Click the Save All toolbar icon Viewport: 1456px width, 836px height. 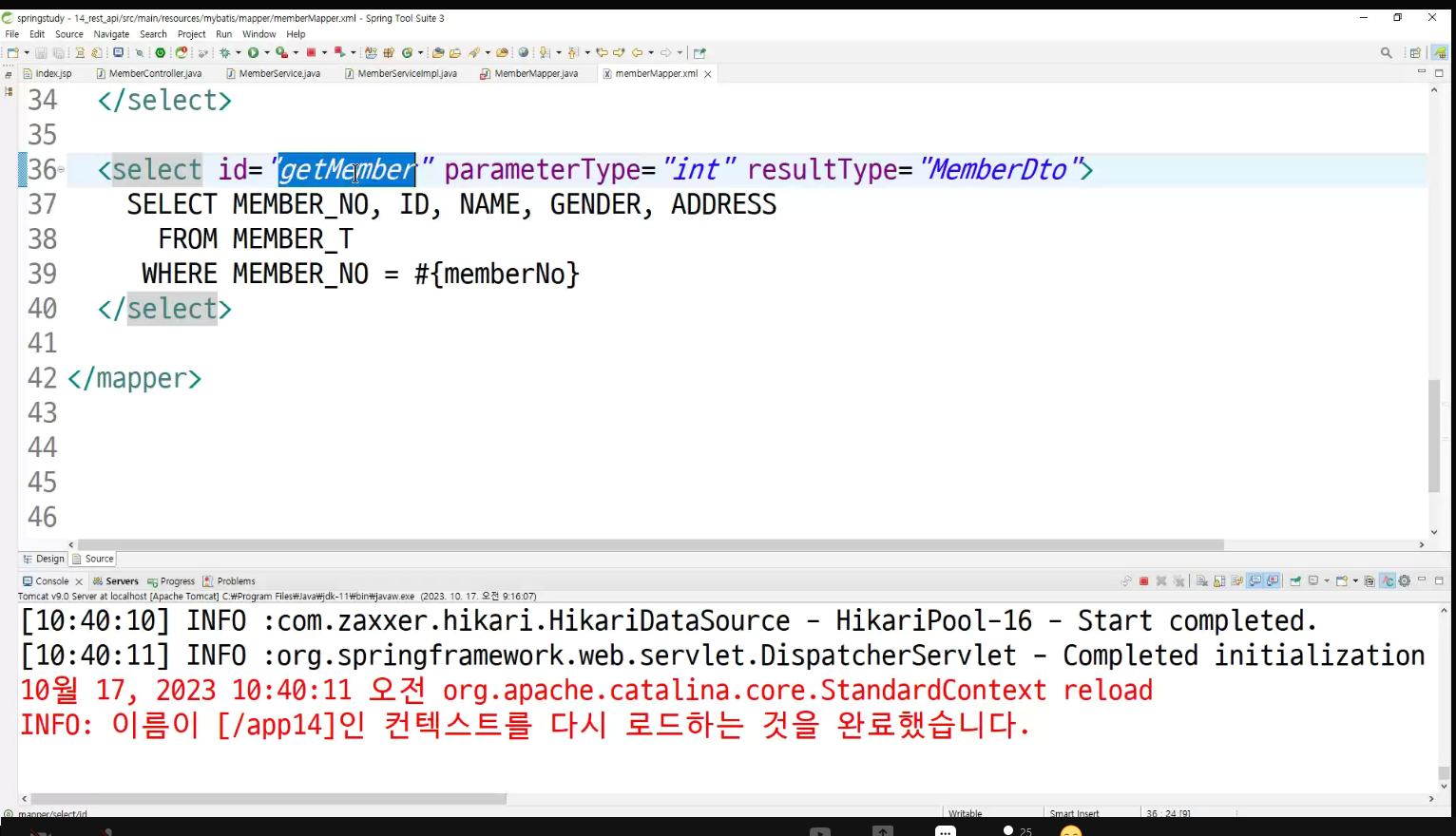(58, 53)
